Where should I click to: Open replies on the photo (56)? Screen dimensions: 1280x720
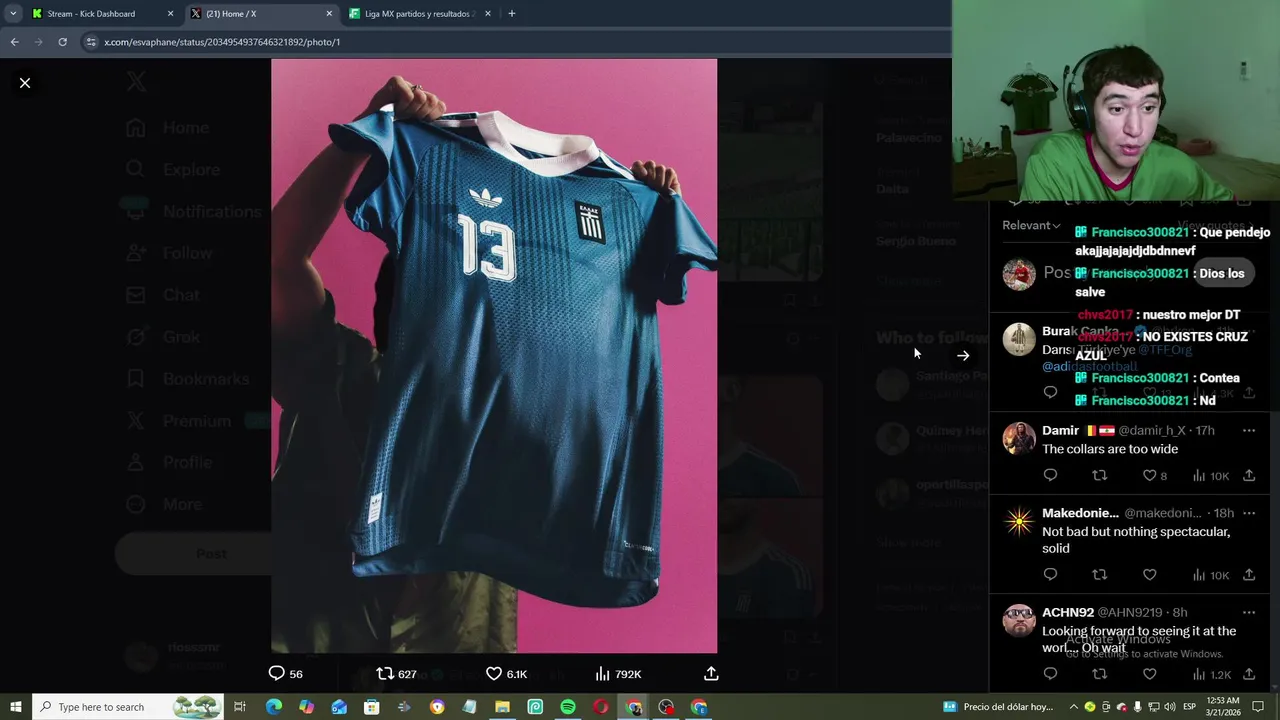pos(286,674)
